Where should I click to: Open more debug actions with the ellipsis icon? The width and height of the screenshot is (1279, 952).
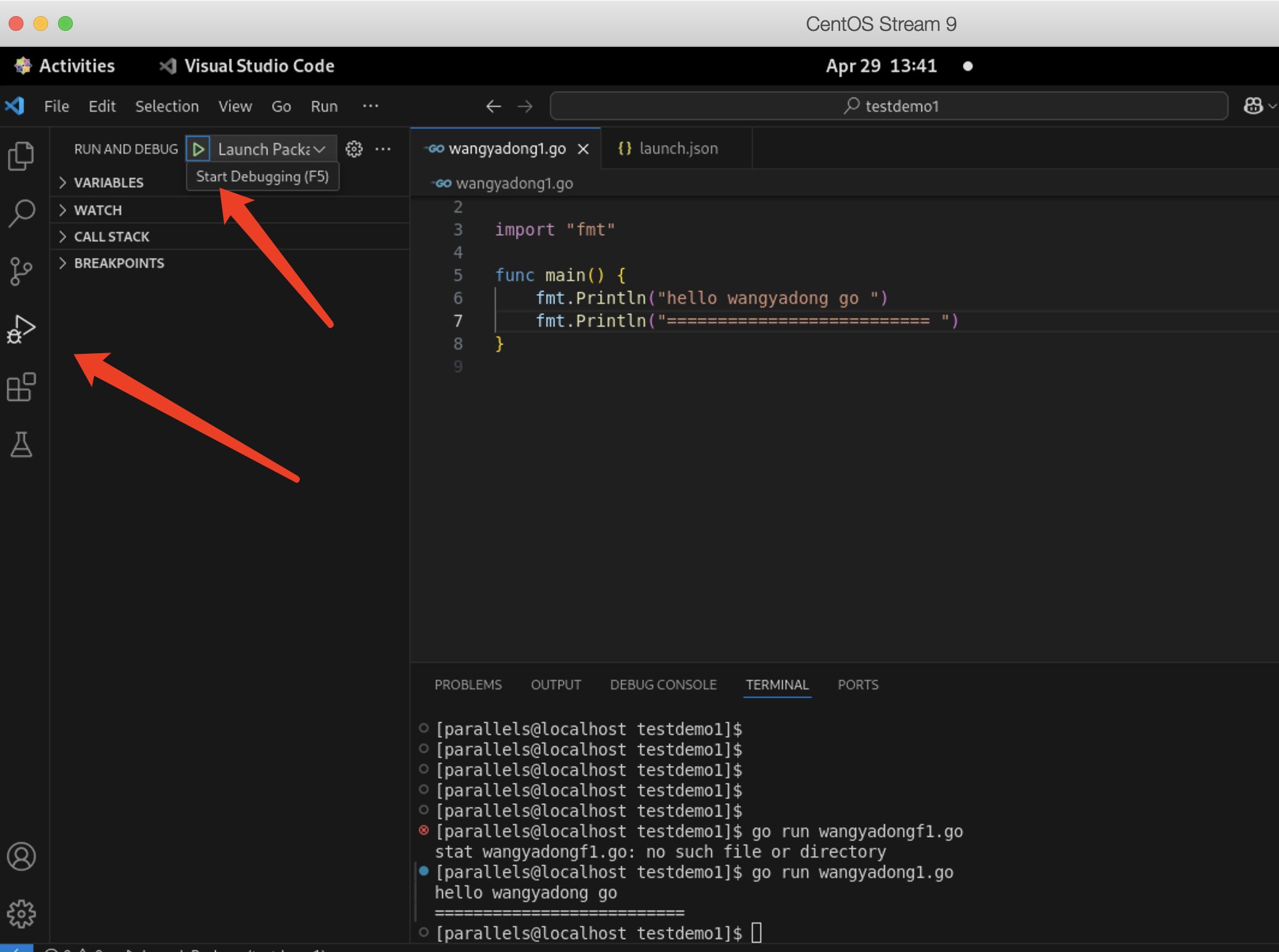[383, 148]
